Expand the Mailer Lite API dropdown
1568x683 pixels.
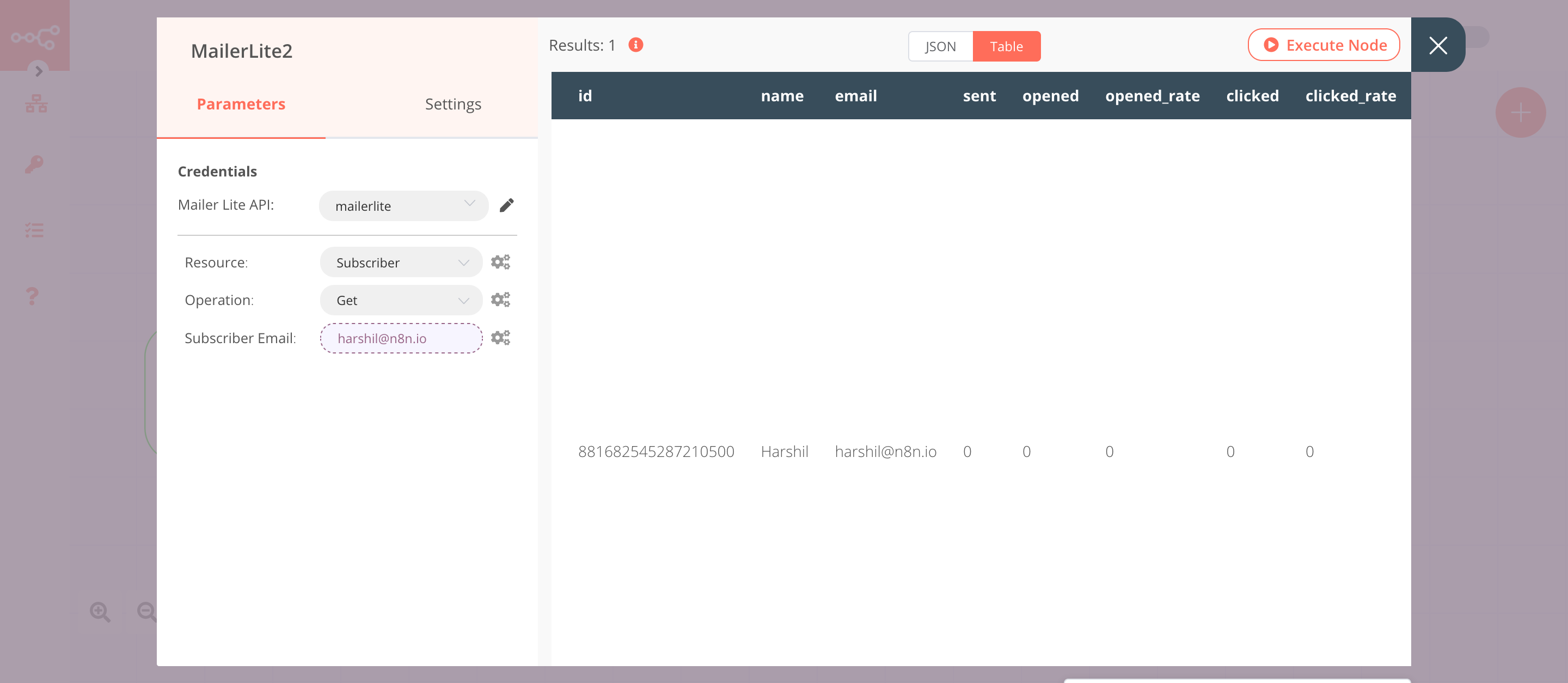coord(402,205)
